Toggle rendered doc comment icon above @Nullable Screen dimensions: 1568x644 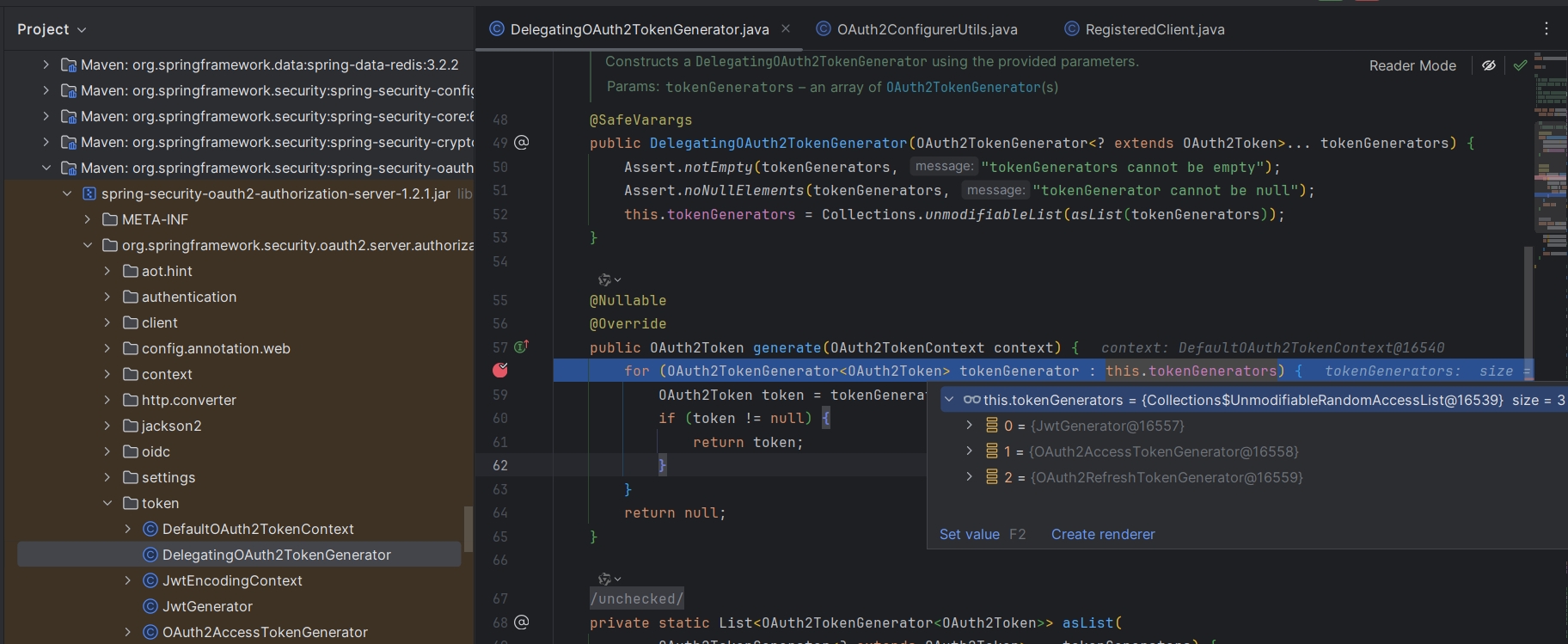click(609, 279)
